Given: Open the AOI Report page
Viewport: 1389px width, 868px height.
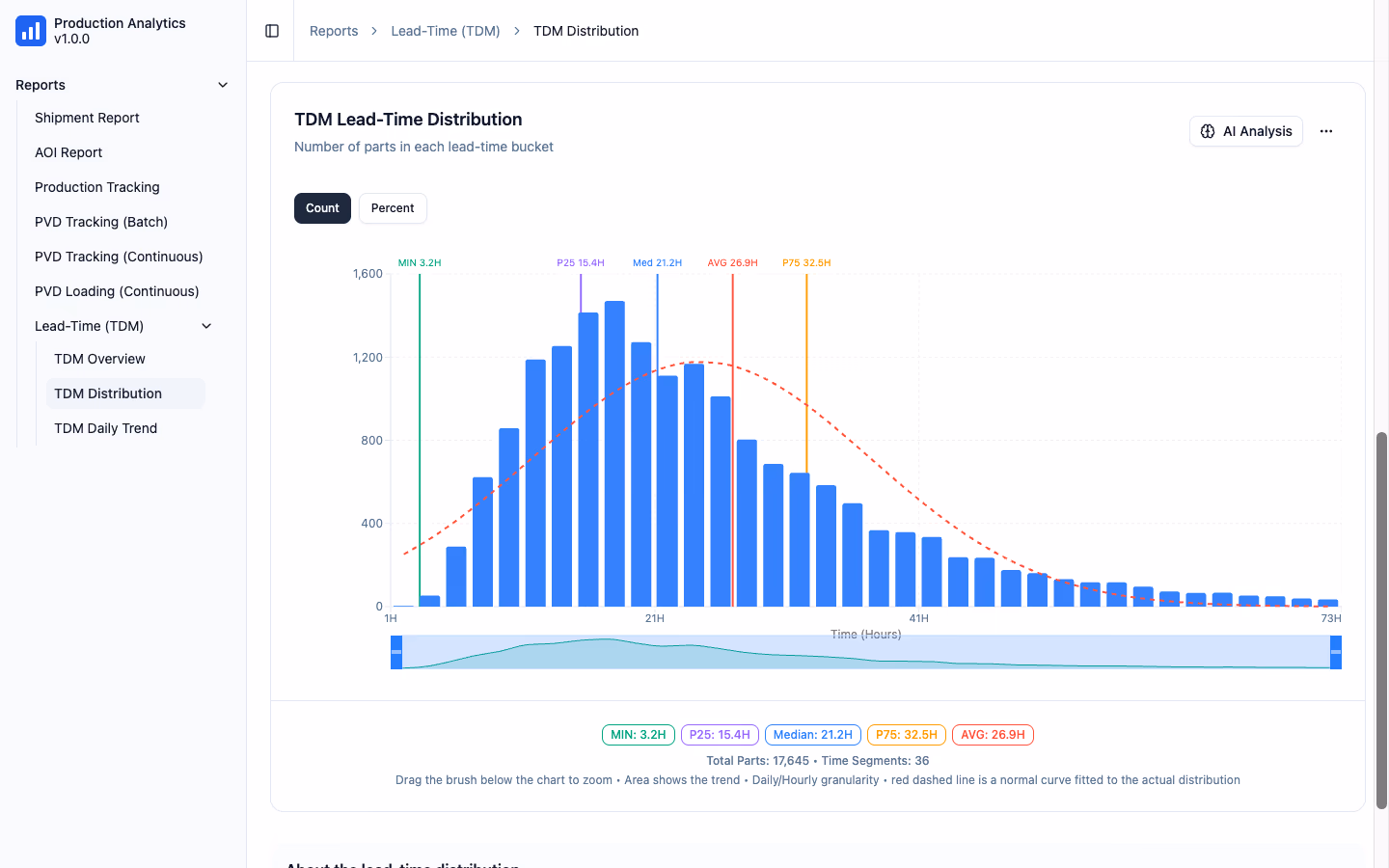Looking at the screenshot, I should tap(68, 152).
